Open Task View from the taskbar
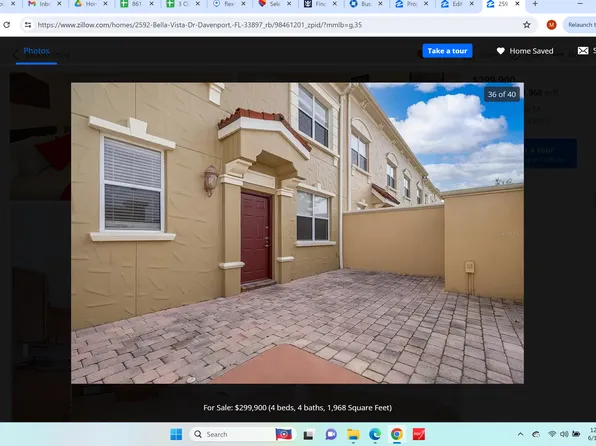596x446 pixels. [308, 434]
